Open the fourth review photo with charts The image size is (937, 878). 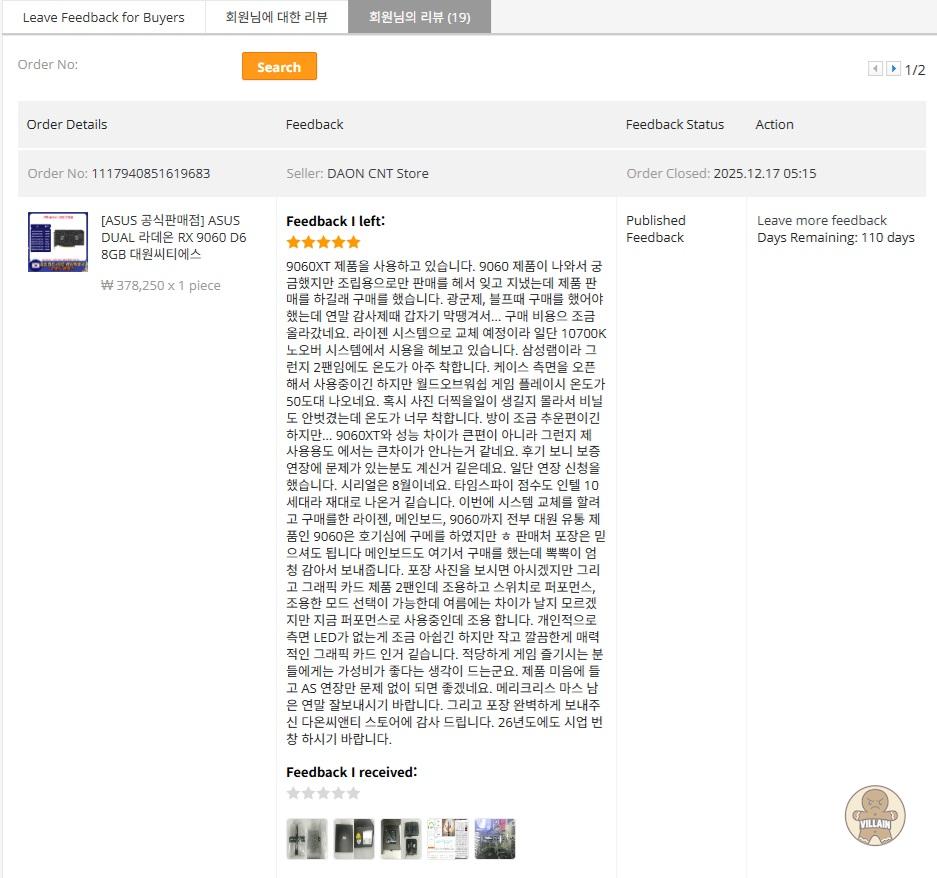tap(447, 839)
